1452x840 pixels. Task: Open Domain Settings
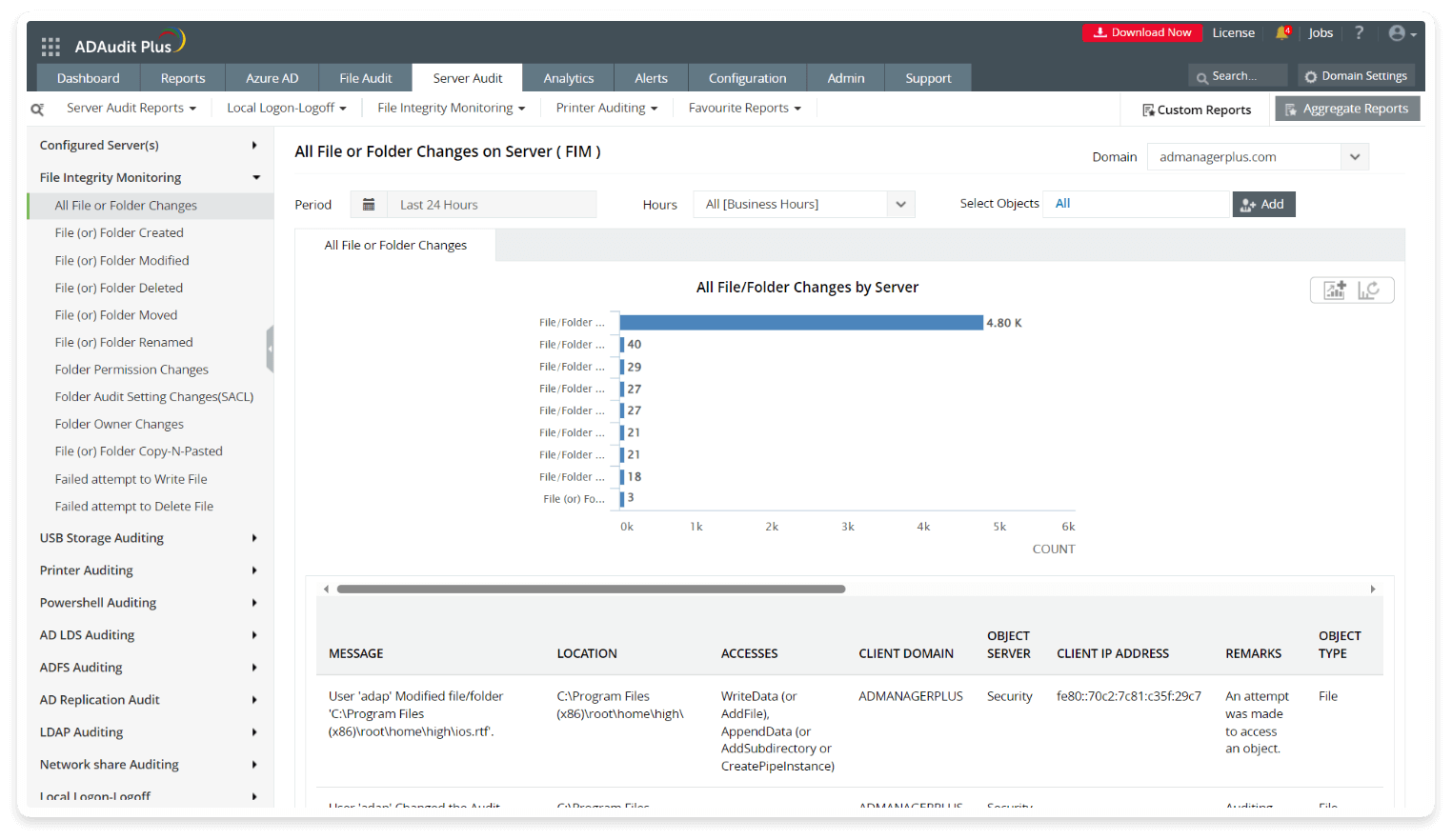(1356, 76)
